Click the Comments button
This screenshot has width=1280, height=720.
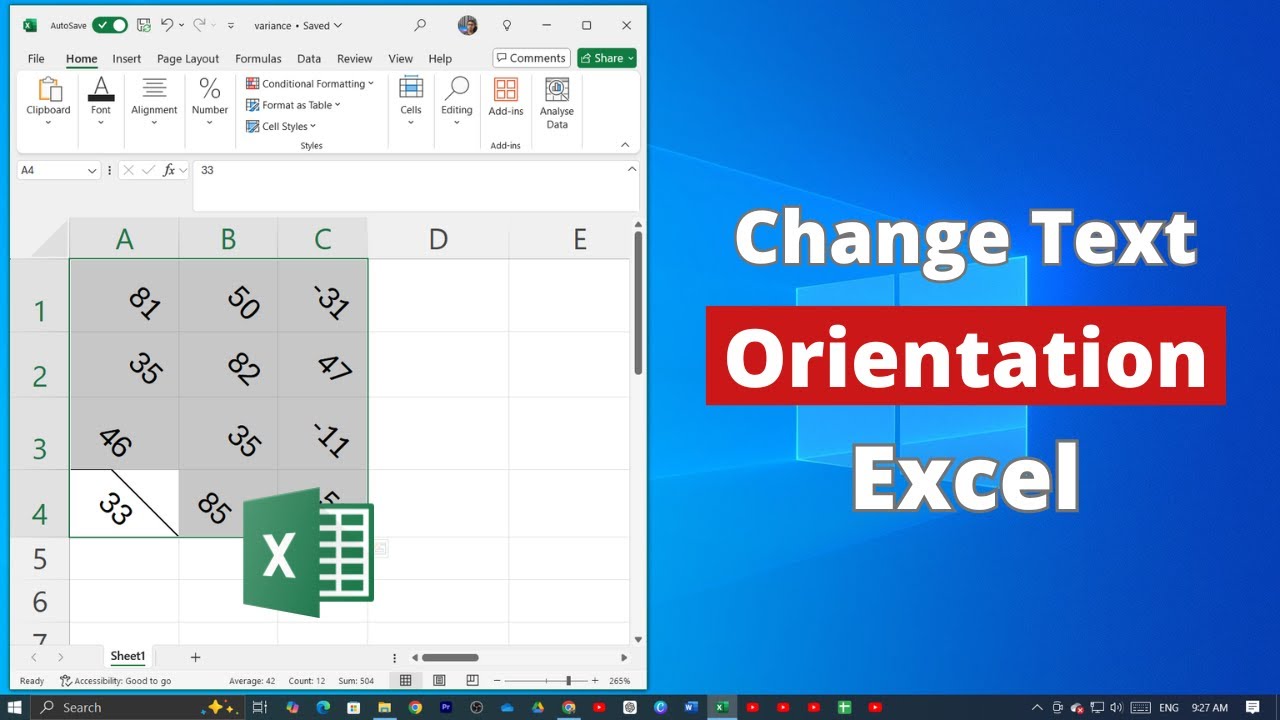tap(531, 58)
